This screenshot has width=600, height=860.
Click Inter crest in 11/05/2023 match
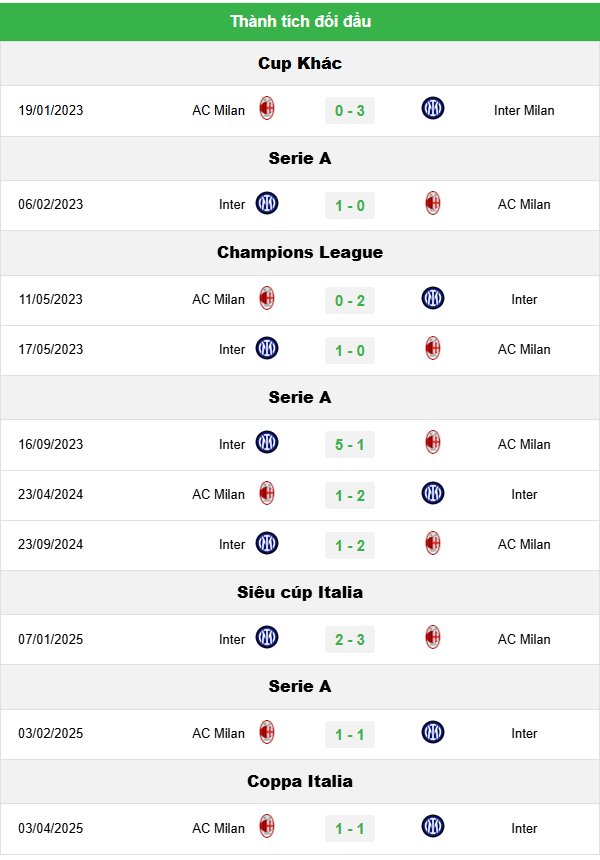pyautogui.click(x=433, y=298)
